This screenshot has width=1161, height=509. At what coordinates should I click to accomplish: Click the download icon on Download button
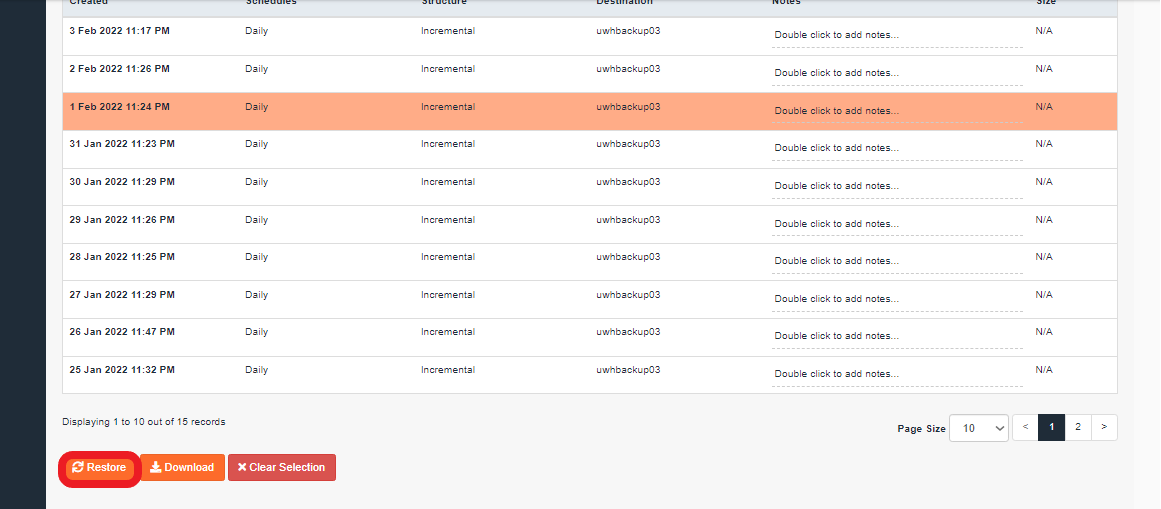tap(156, 467)
